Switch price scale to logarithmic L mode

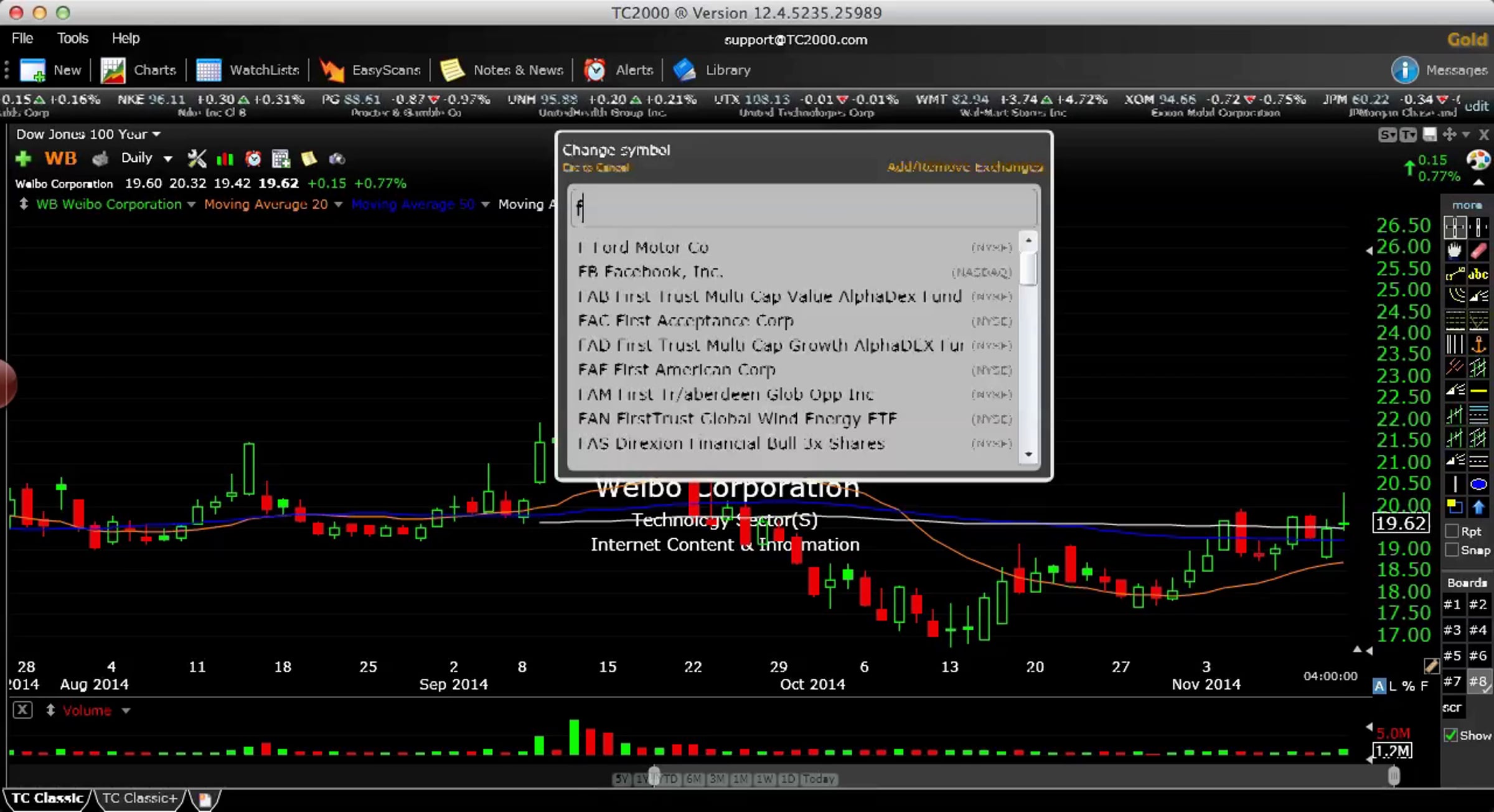(x=1393, y=686)
